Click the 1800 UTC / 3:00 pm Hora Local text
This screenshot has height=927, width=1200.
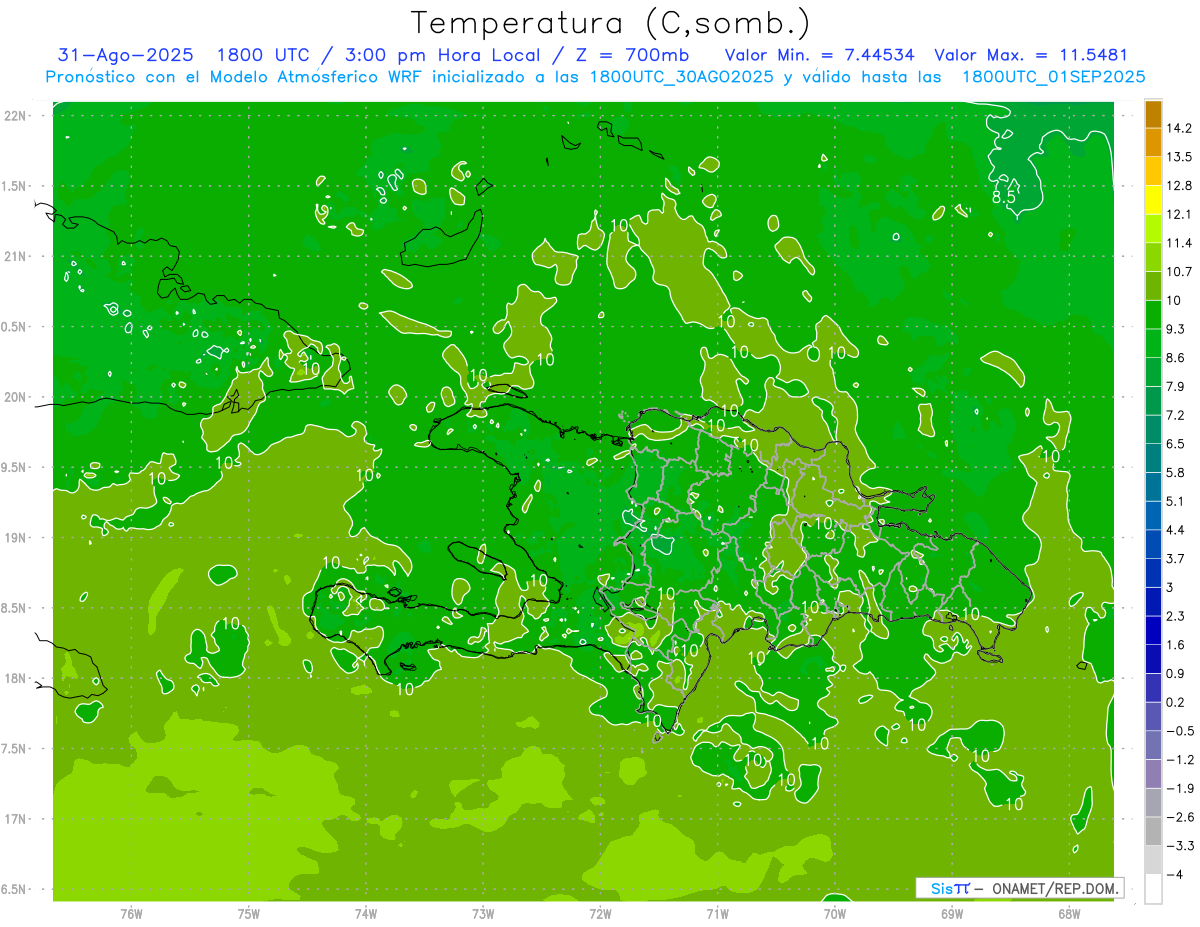378,55
